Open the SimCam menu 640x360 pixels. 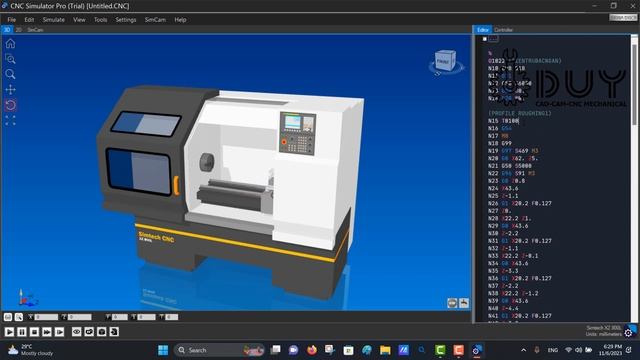(x=155, y=20)
